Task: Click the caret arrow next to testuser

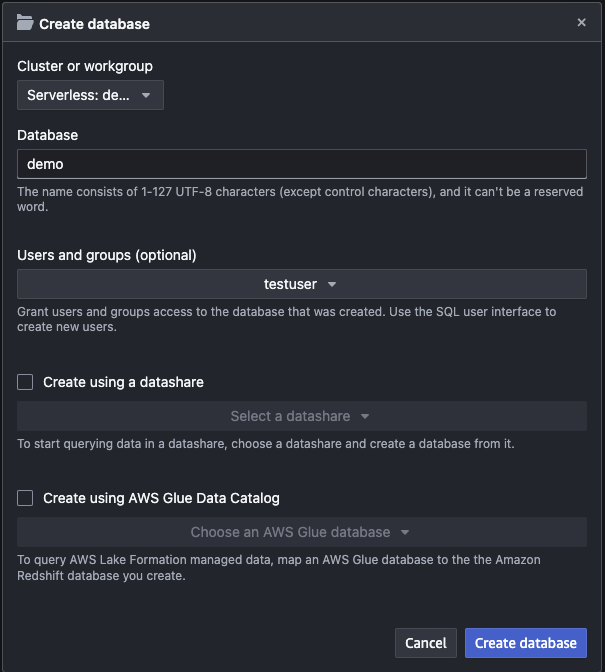Action: tap(332, 284)
